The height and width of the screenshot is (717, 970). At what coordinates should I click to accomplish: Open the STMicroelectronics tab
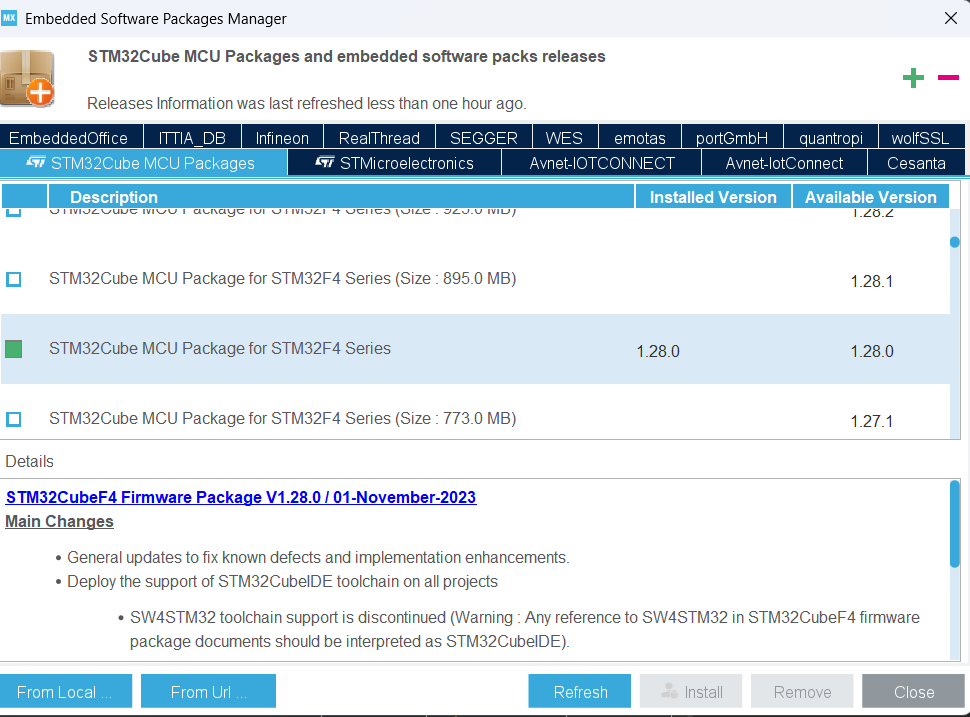(395, 163)
